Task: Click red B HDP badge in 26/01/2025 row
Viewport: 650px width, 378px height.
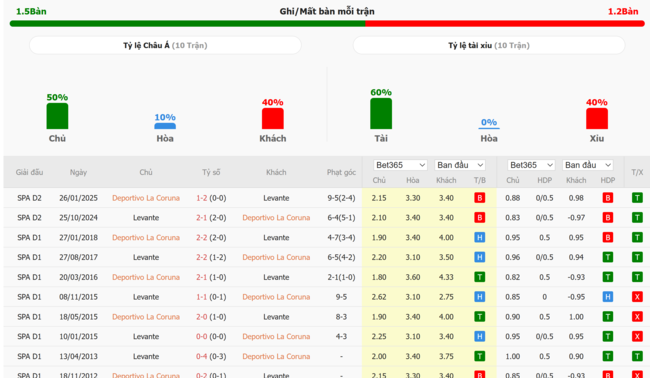Action: pyautogui.click(x=608, y=198)
